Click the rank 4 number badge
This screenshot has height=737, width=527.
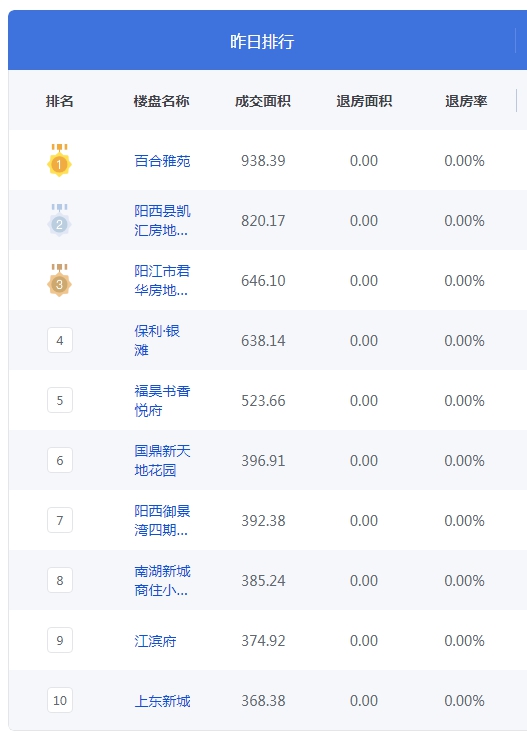pos(60,340)
